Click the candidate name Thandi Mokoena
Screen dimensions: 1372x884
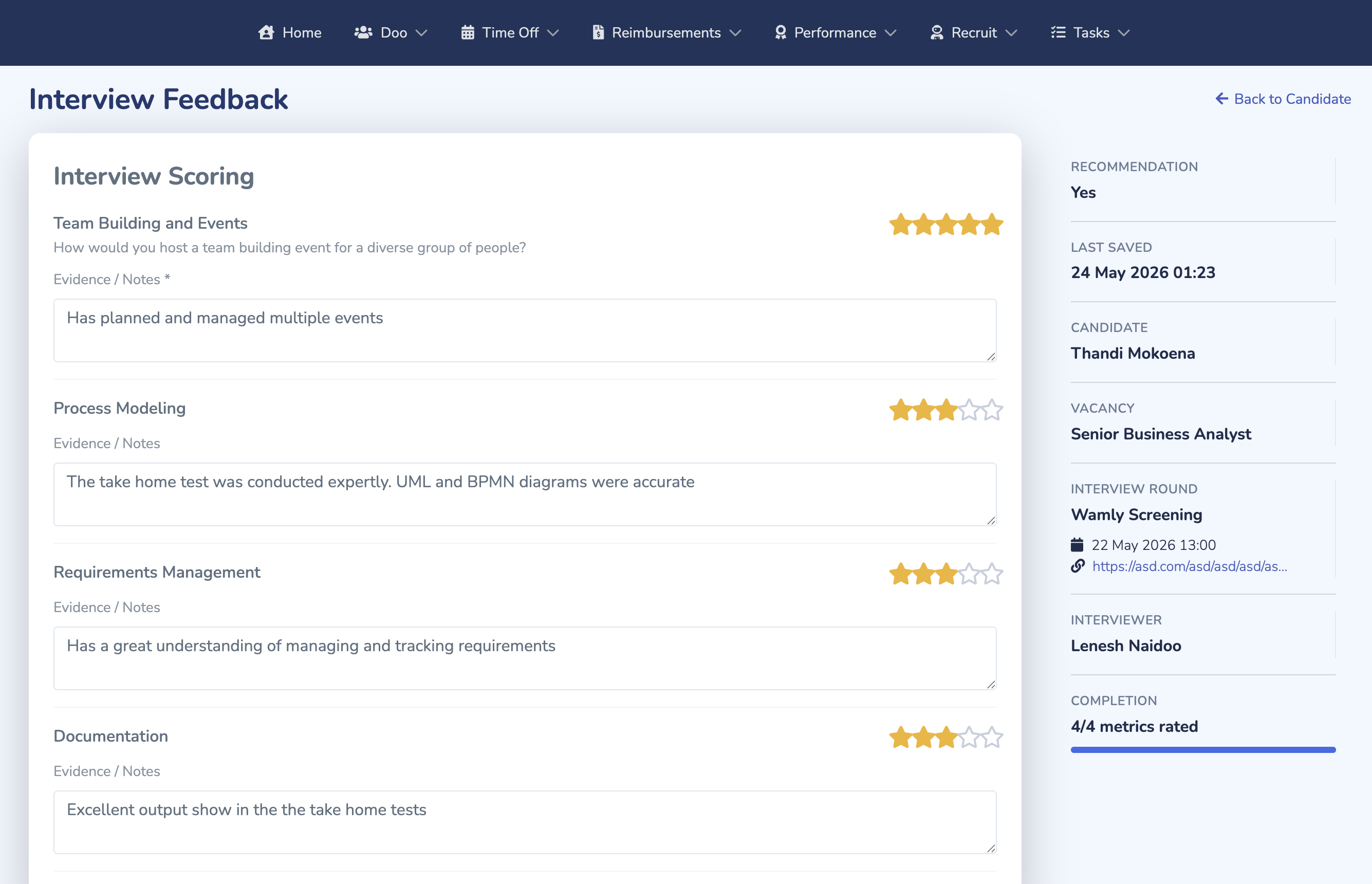click(x=1133, y=353)
